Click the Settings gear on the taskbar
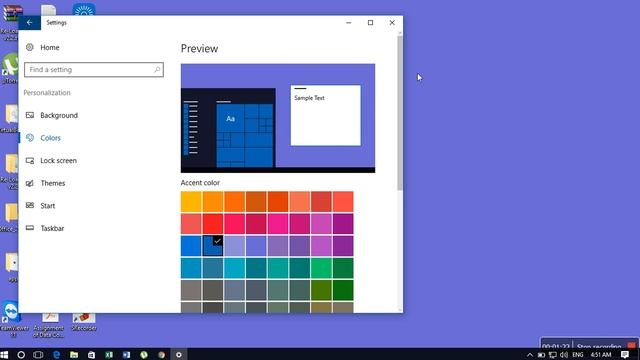 point(179,355)
